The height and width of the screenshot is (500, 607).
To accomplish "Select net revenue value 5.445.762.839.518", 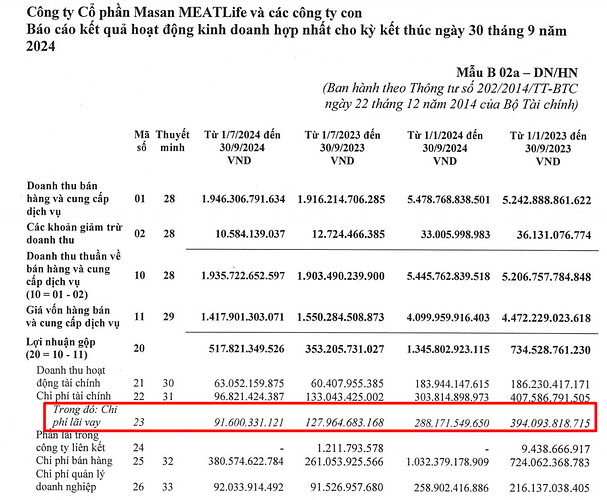I will click(x=448, y=276).
